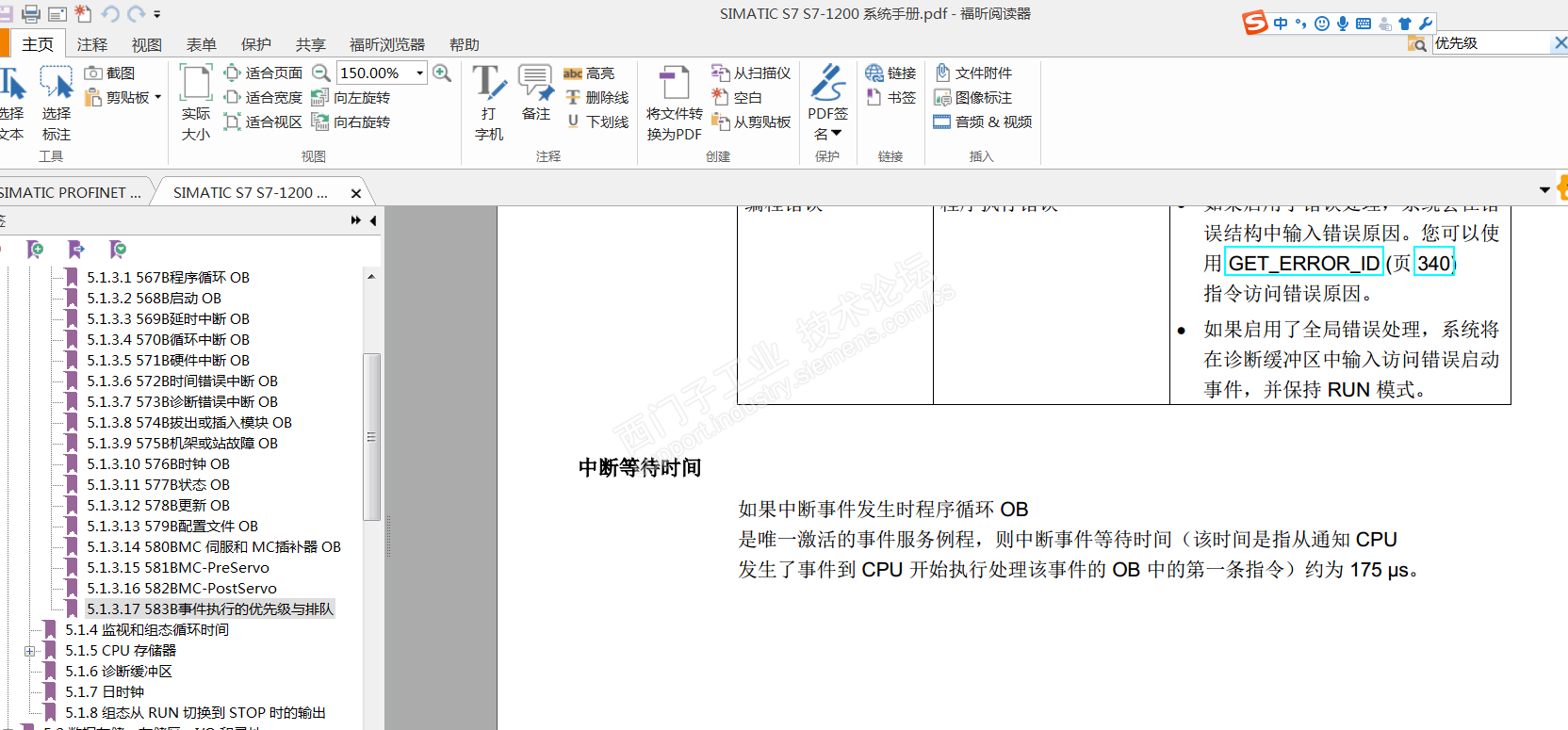Open the 表单 ribbon tab
Screen dimensions: 1568x730
(202, 44)
